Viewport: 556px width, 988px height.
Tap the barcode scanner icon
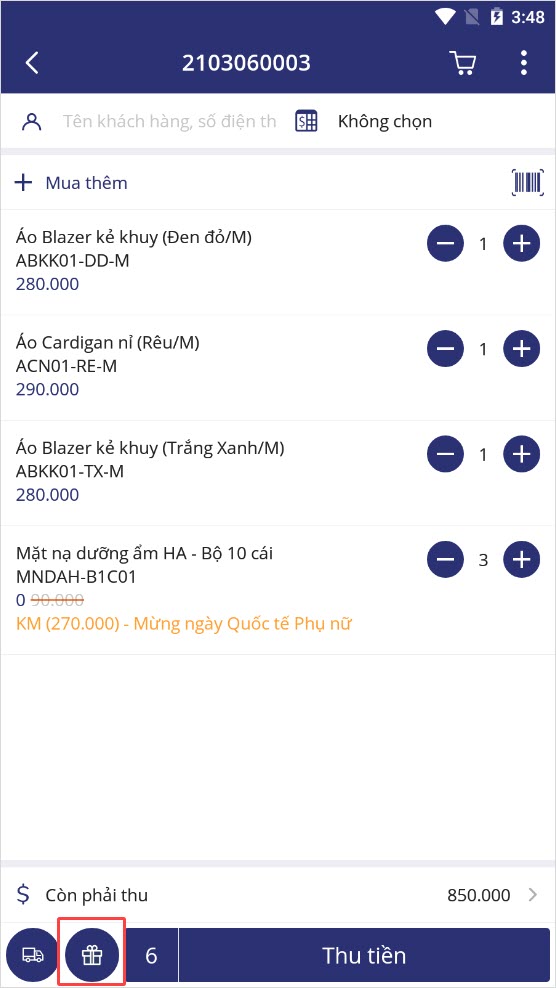pyautogui.click(x=527, y=183)
